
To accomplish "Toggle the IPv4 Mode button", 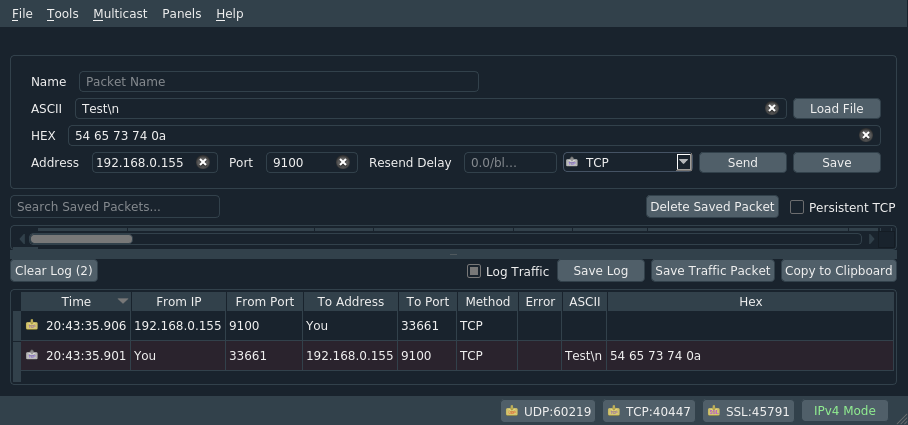I will point(845,411).
